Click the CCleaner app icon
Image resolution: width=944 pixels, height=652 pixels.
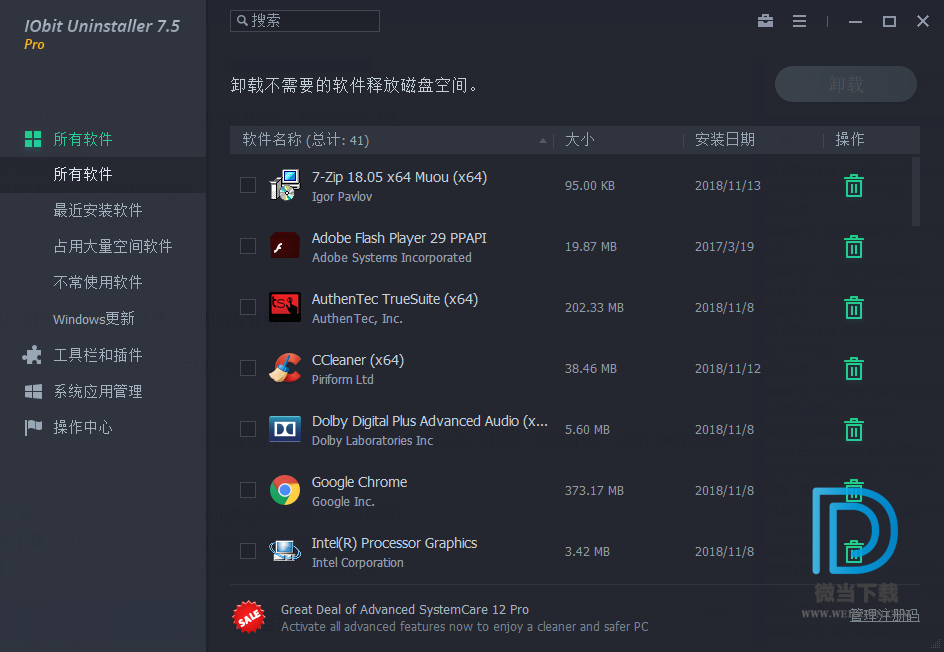tap(285, 368)
